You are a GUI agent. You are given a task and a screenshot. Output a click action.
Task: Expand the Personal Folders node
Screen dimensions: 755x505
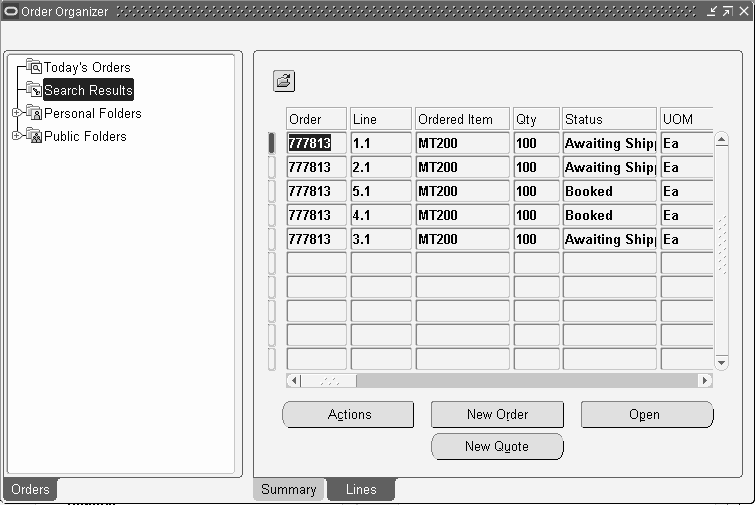pos(16,113)
